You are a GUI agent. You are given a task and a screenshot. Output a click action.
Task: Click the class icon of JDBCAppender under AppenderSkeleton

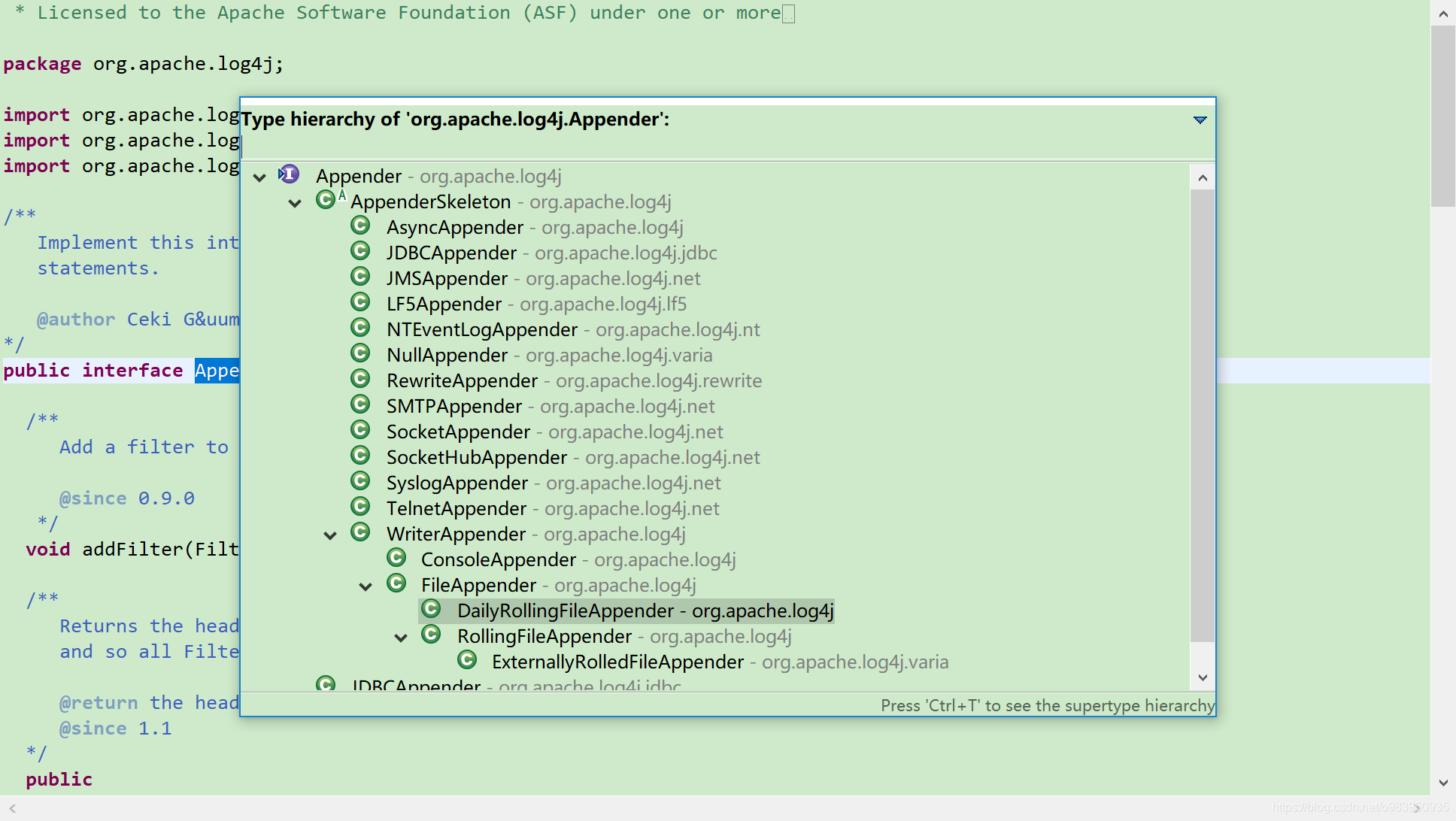(x=361, y=251)
